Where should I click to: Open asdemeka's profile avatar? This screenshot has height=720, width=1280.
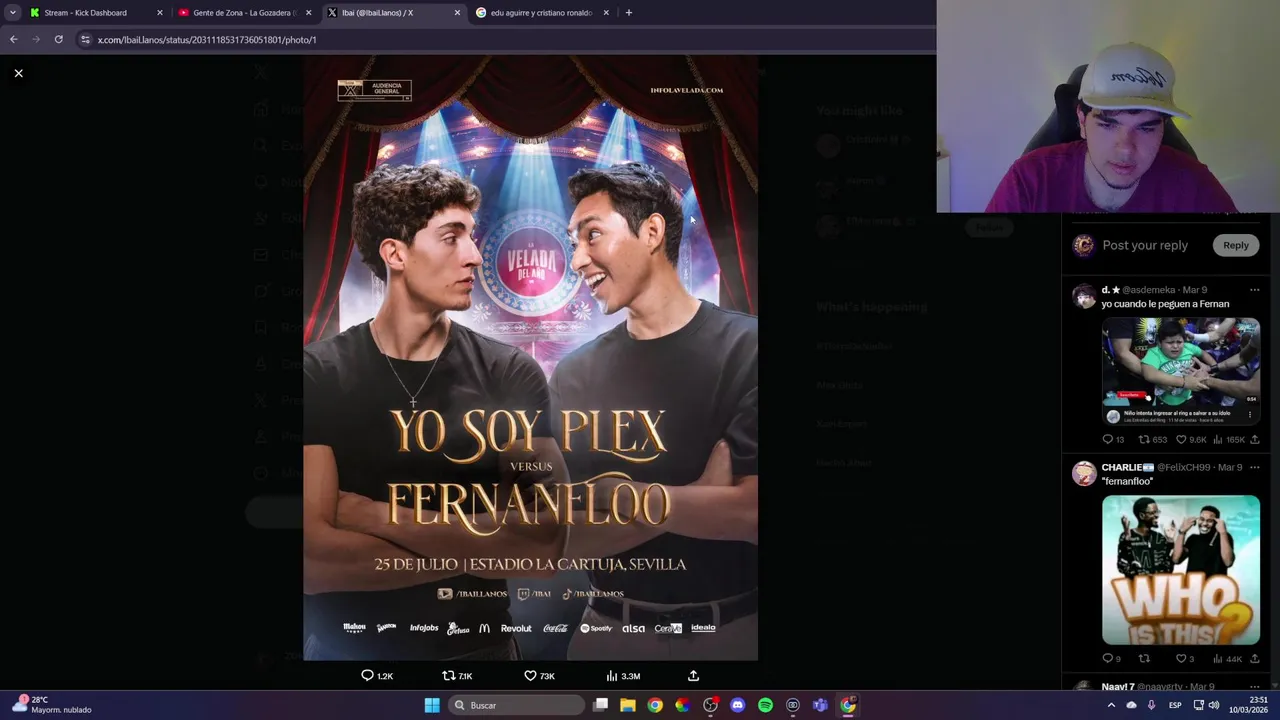[1084, 295]
